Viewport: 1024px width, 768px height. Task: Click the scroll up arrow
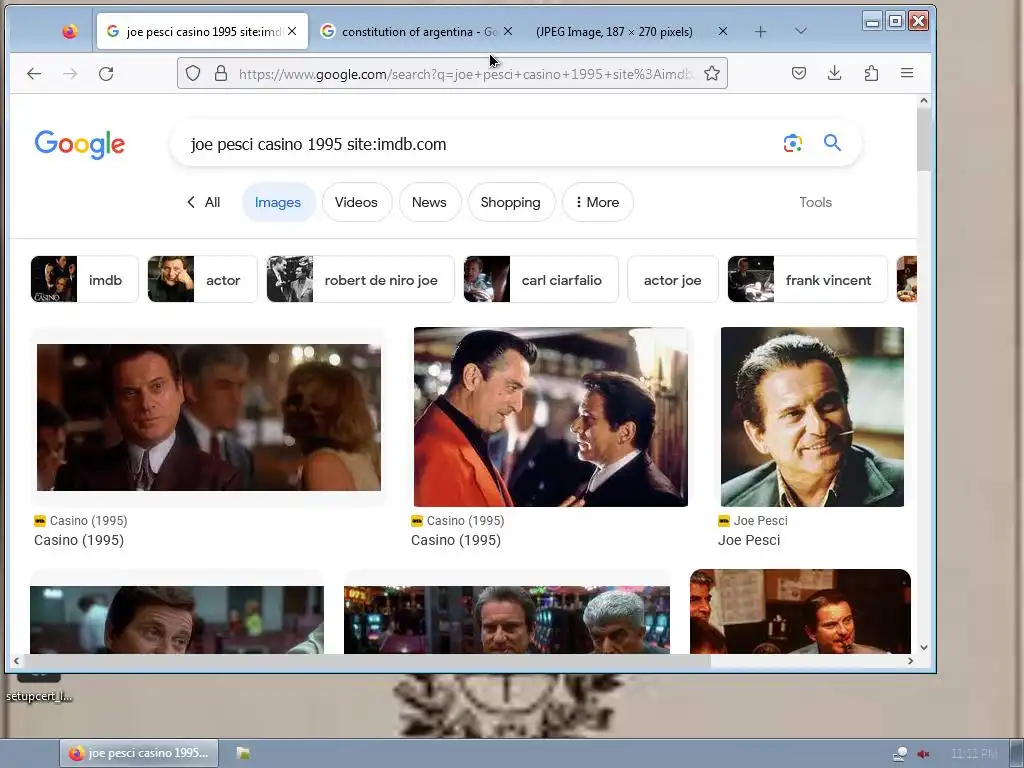[923, 101]
